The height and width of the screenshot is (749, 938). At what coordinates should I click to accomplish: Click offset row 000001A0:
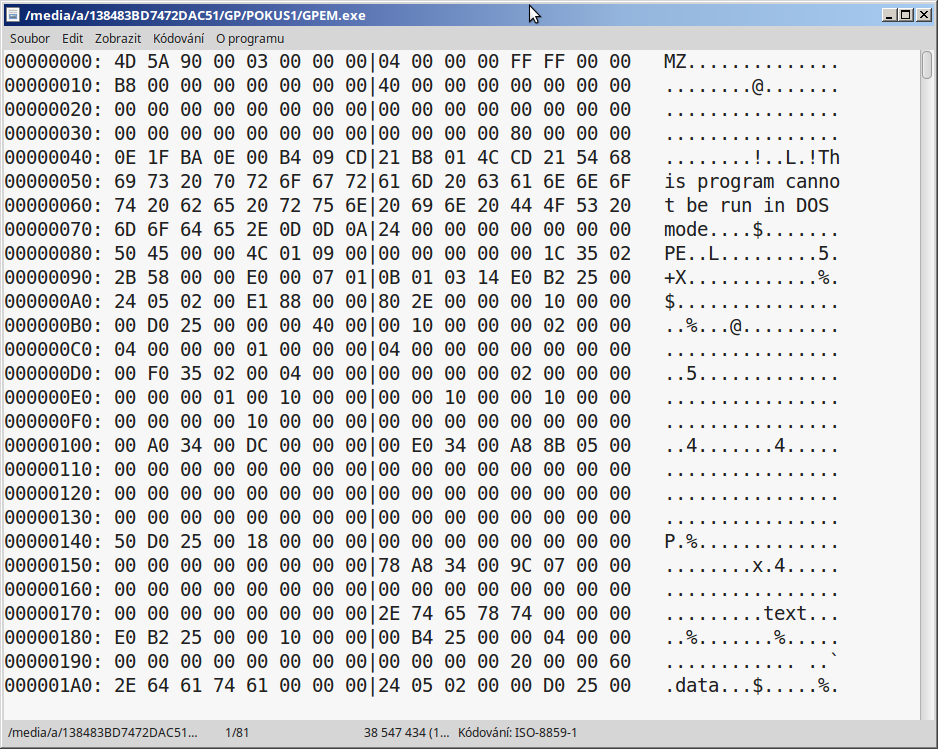click(x=53, y=686)
